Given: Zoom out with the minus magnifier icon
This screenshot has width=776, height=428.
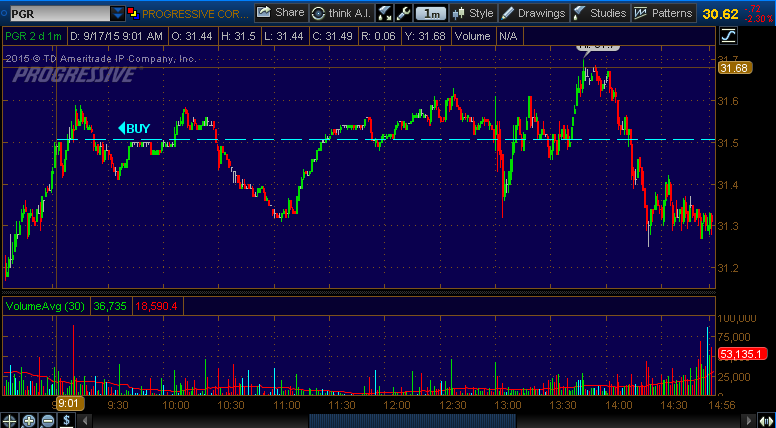Looking at the screenshot, I should [48, 420].
